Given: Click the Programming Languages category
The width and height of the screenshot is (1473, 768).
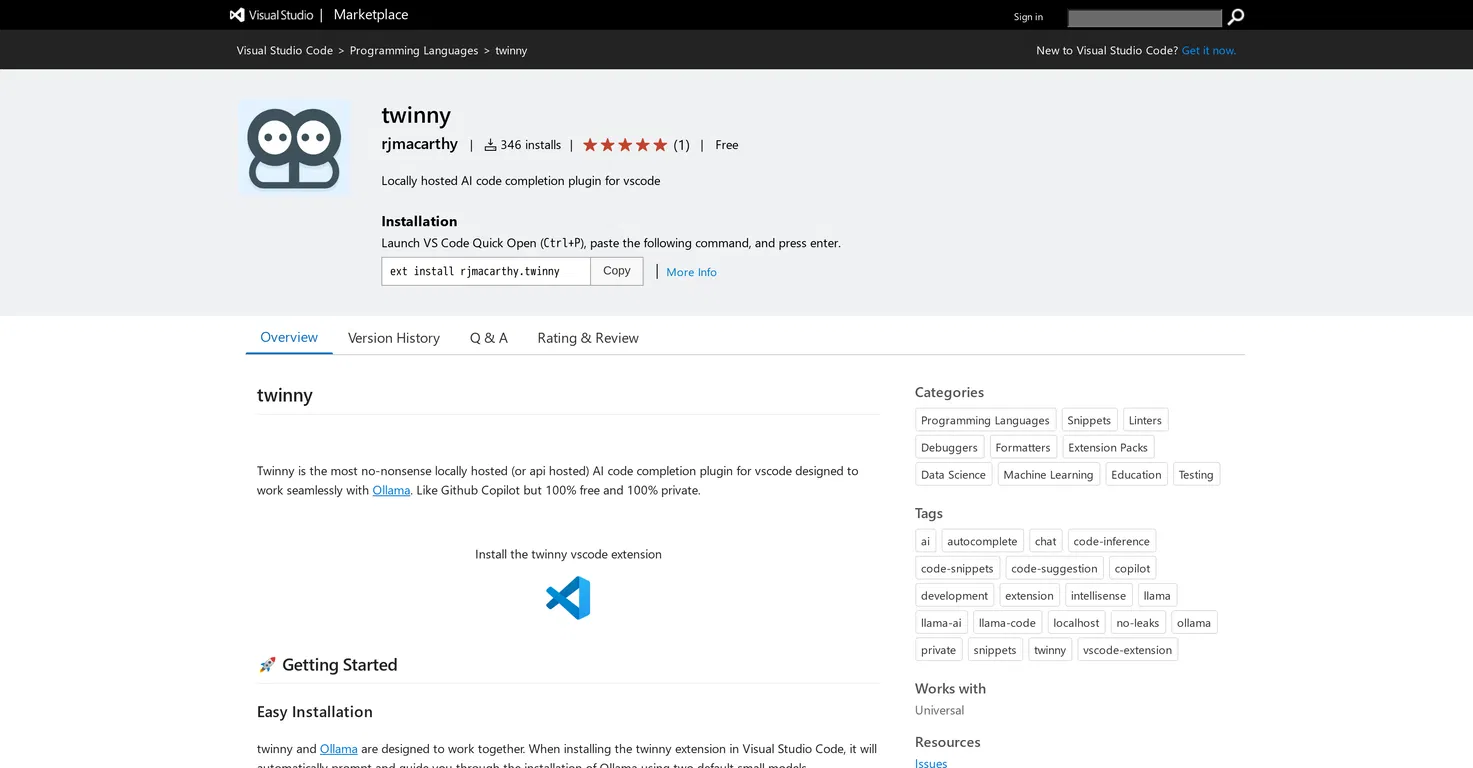Looking at the screenshot, I should pyautogui.click(x=985, y=420).
